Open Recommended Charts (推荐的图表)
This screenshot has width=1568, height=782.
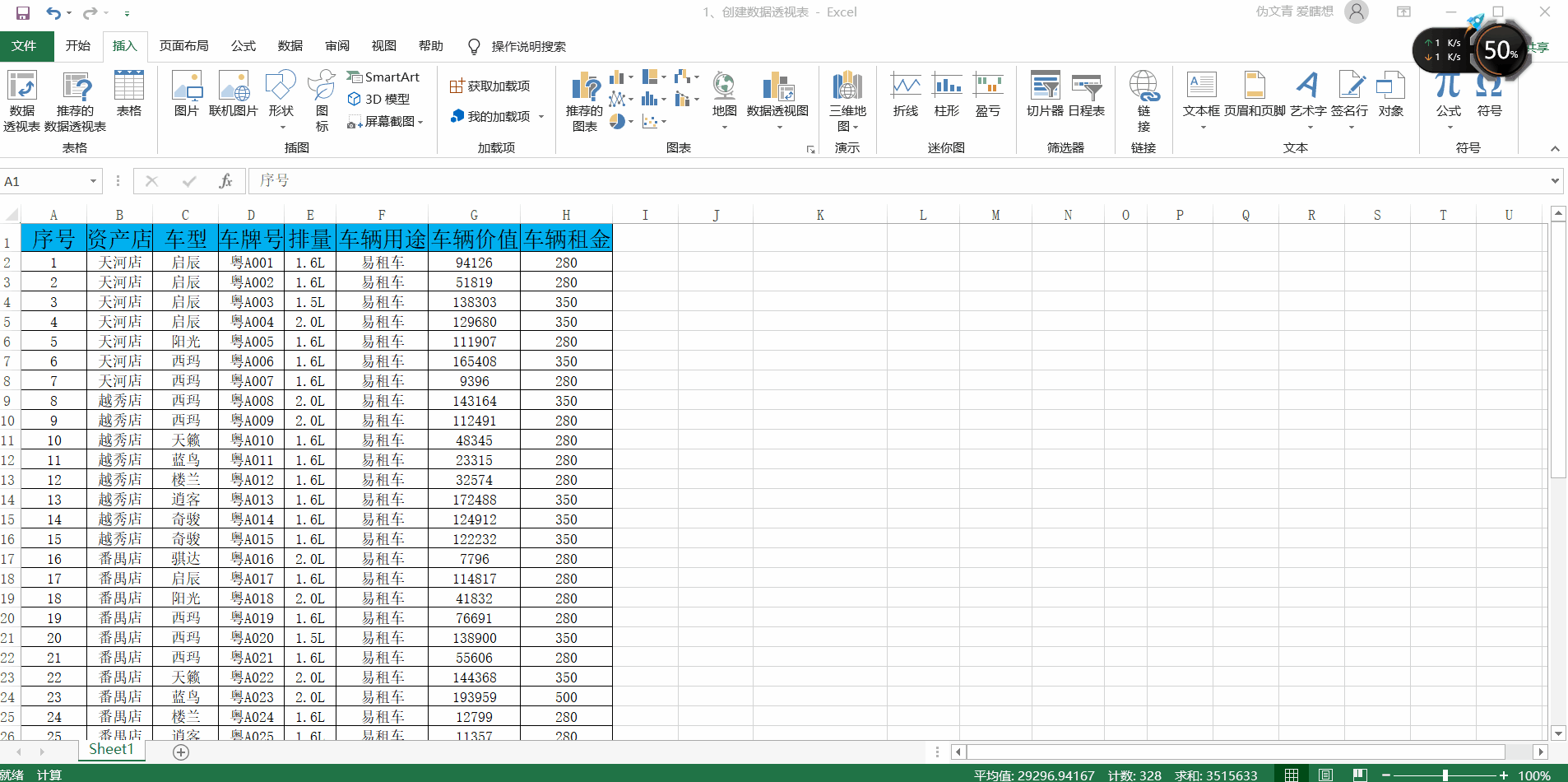(584, 102)
